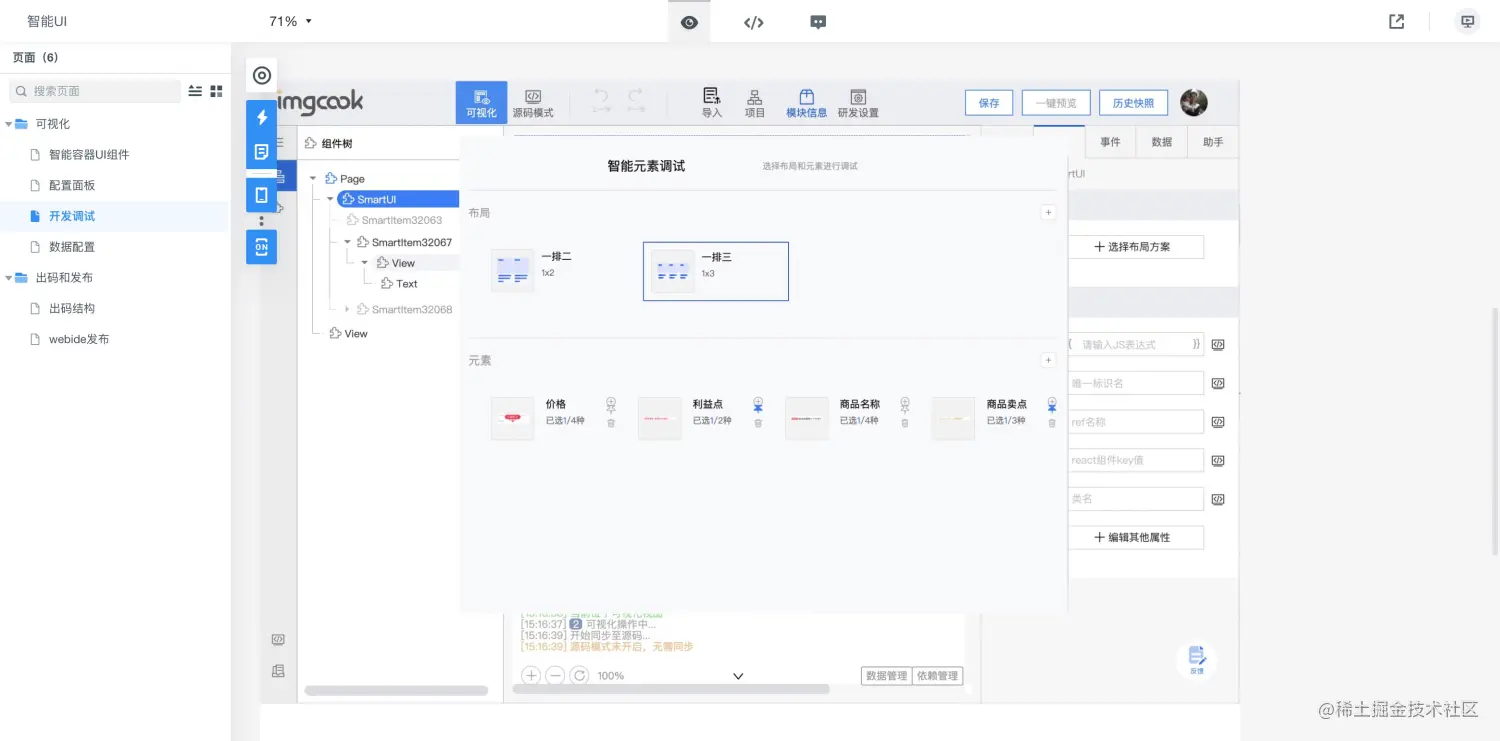Click the 保存 save button
The height and width of the screenshot is (741, 1500).
tap(988, 102)
